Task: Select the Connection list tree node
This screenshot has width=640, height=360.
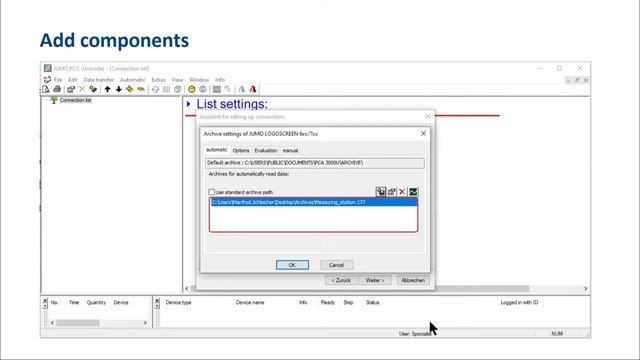Action: [x=75, y=100]
